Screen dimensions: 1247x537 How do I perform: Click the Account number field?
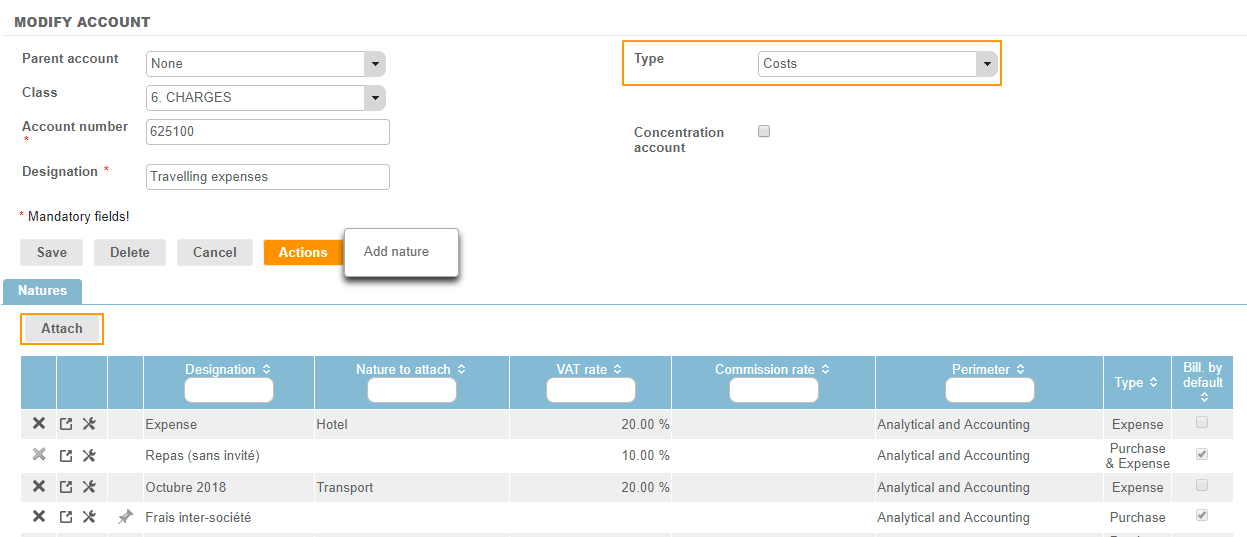point(267,132)
